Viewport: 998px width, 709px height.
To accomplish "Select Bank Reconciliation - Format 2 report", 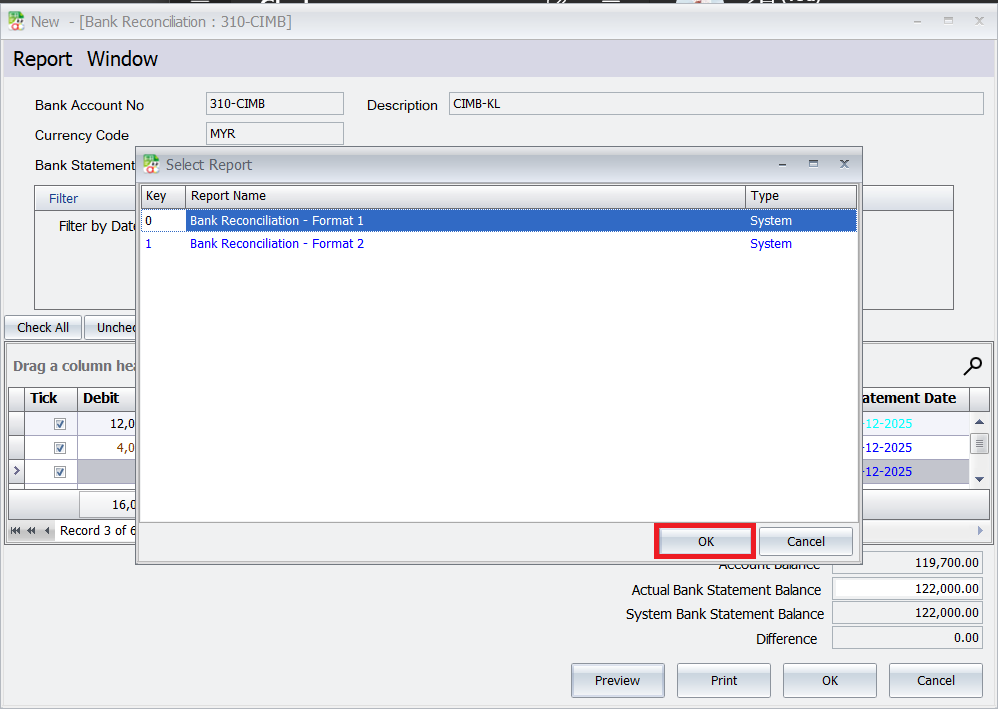I will pyautogui.click(x=277, y=244).
